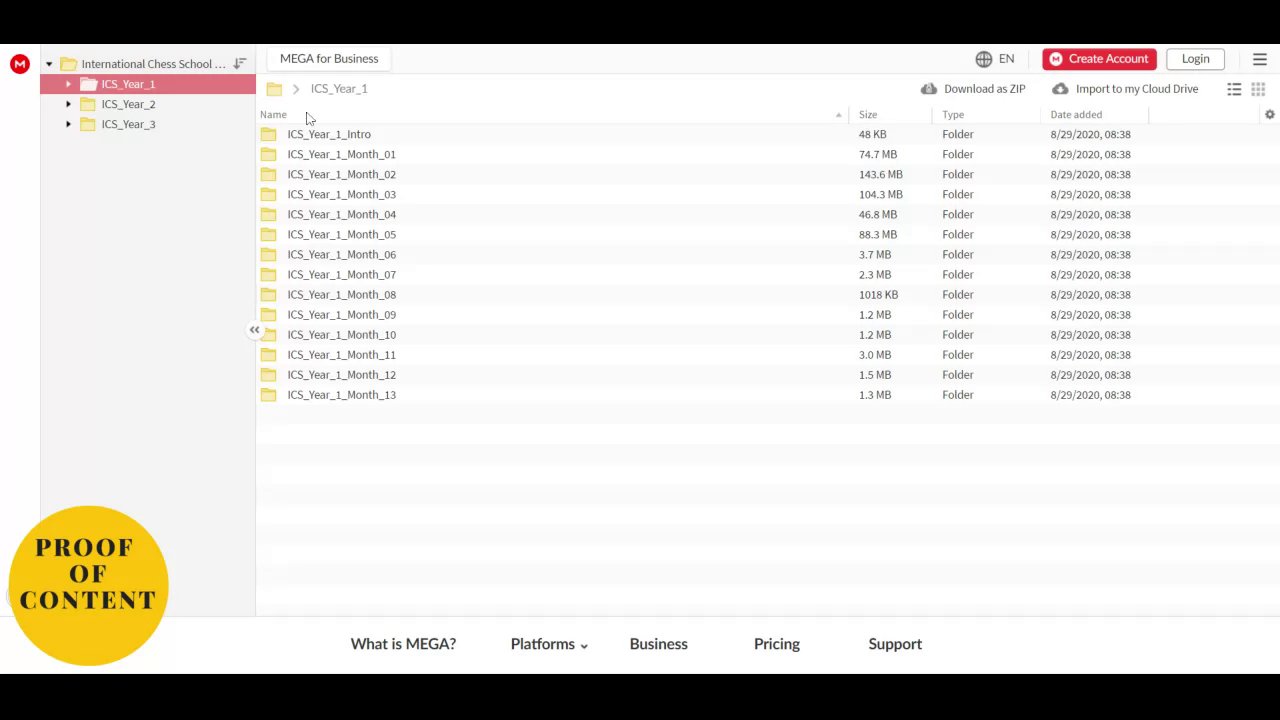Open column settings gear icon
This screenshot has width=1280, height=720.
[1270, 115]
